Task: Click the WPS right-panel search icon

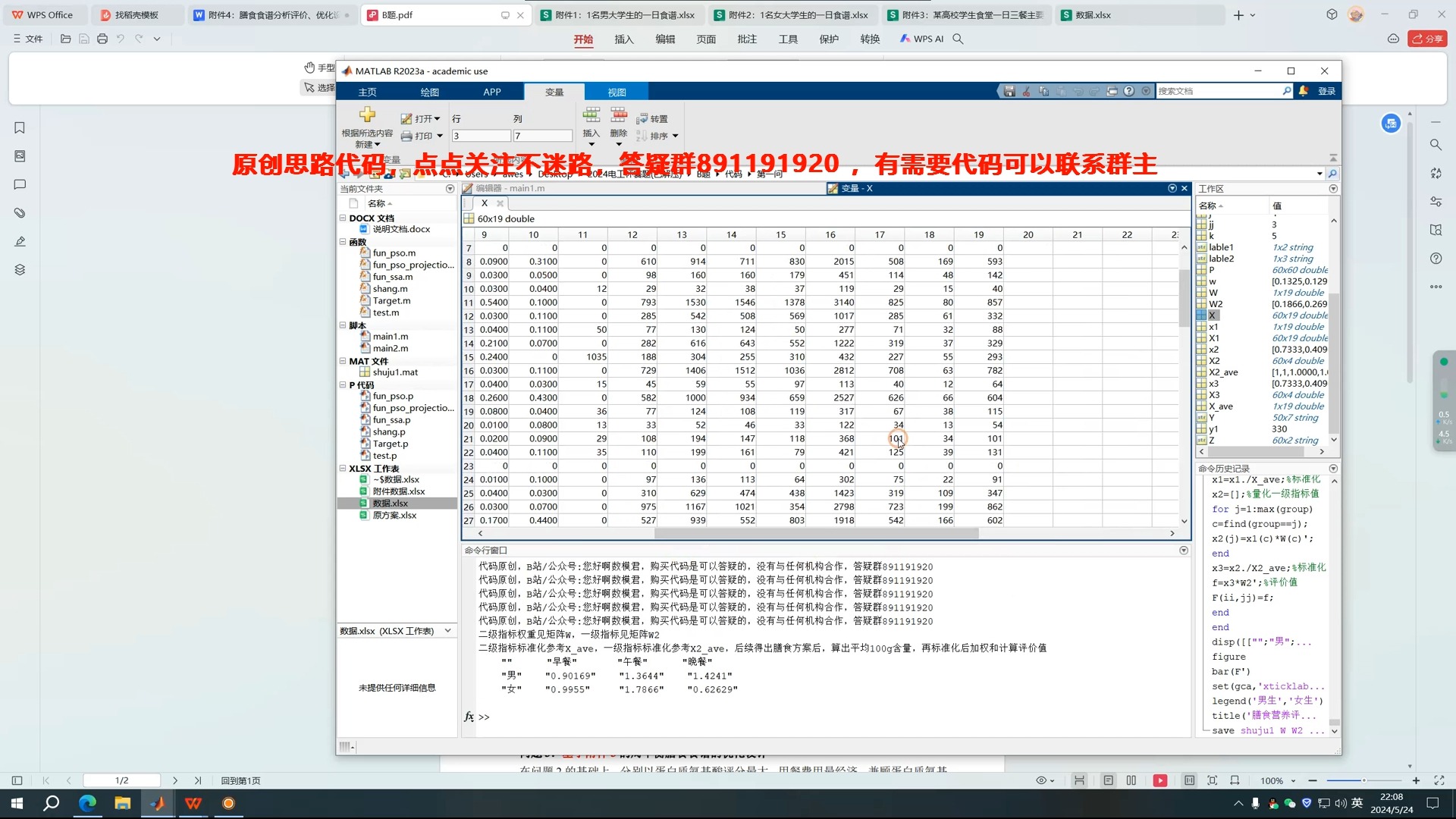Action: click(1436, 145)
